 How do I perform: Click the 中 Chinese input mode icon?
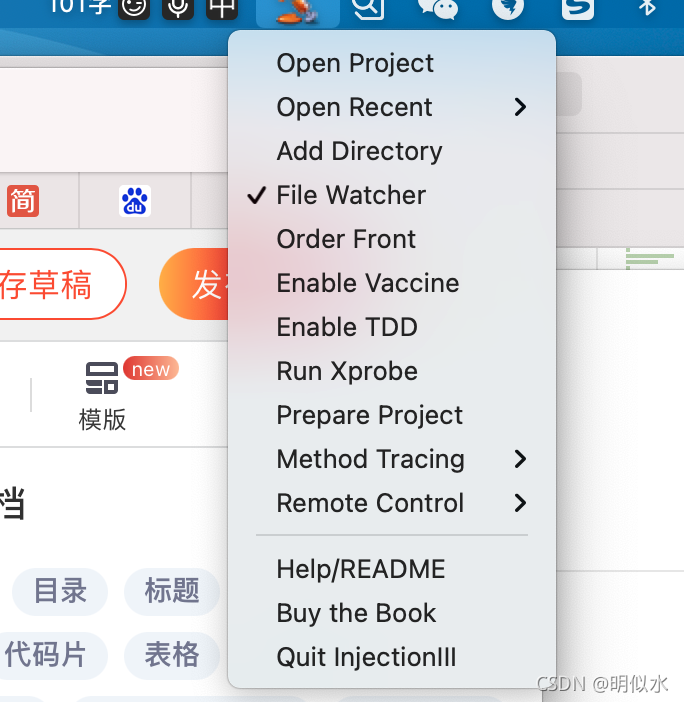tap(222, 9)
